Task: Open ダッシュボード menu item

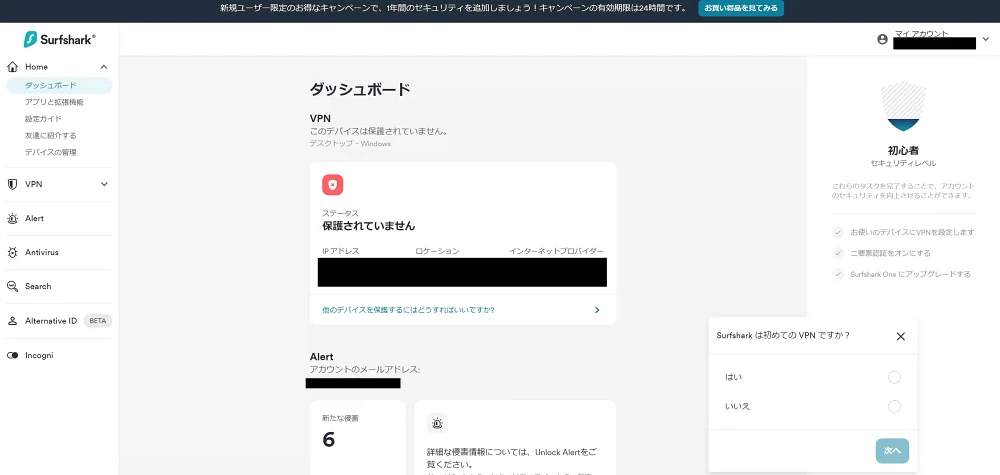Action: 59,85
